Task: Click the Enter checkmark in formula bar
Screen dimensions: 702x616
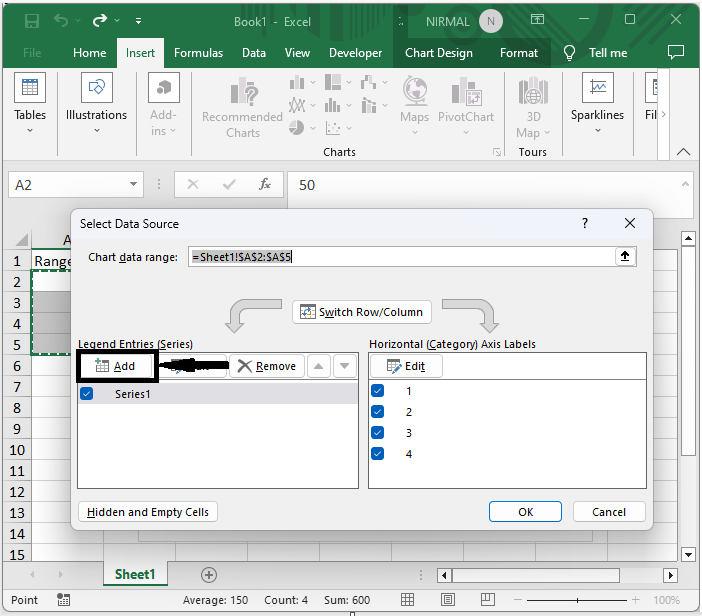Action: tap(229, 184)
